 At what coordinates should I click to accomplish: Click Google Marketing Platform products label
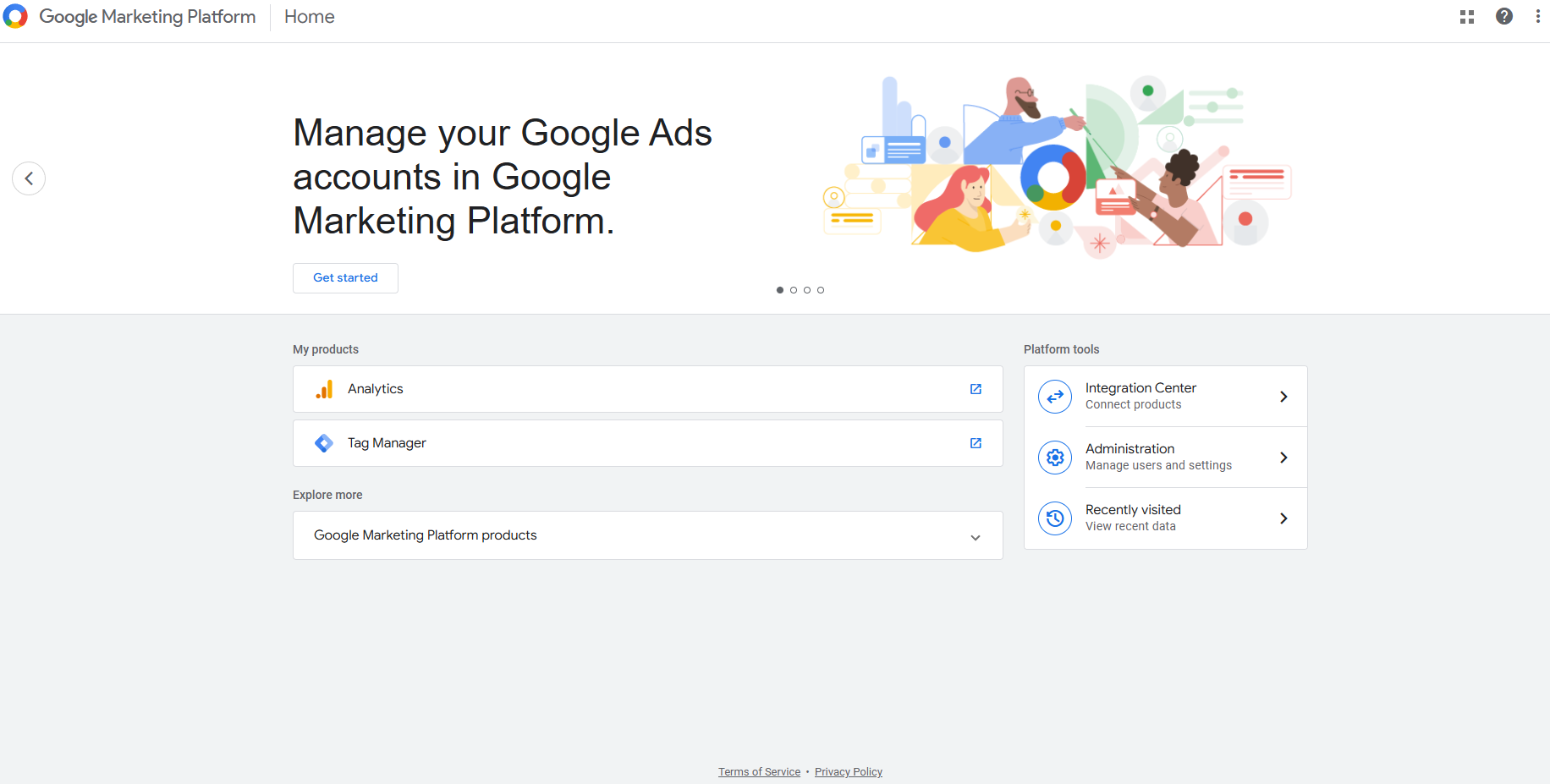425,535
